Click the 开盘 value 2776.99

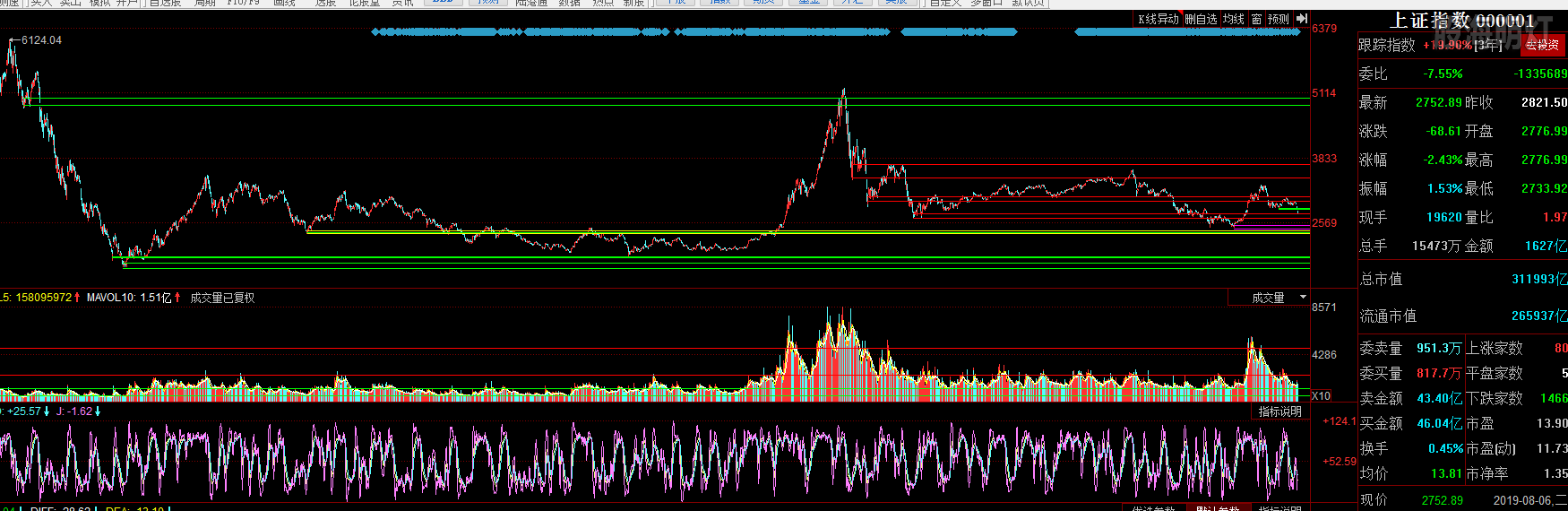[1544, 132]
